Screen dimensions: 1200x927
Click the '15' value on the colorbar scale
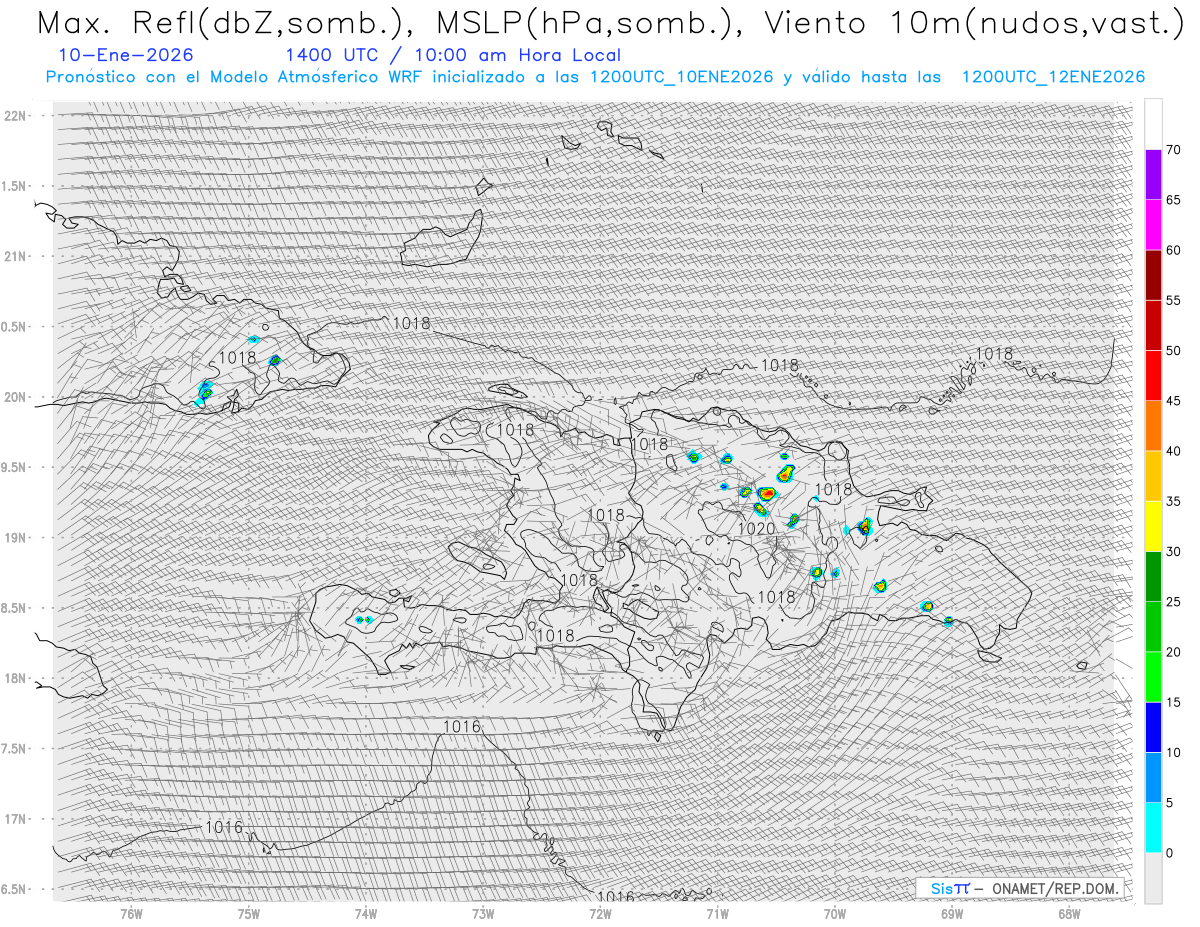(x=1173, y=702)
